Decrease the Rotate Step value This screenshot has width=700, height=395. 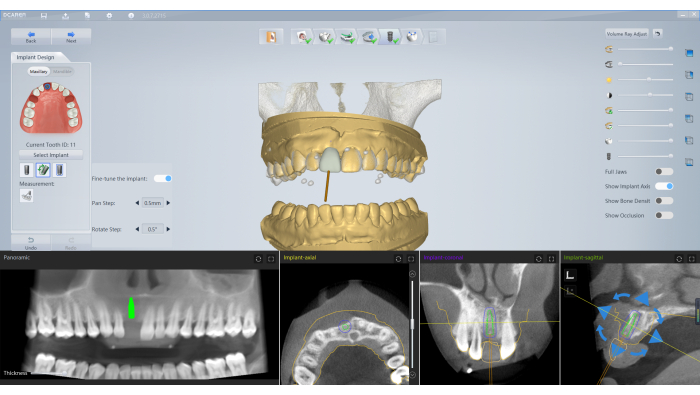click(x=137, y=229)
